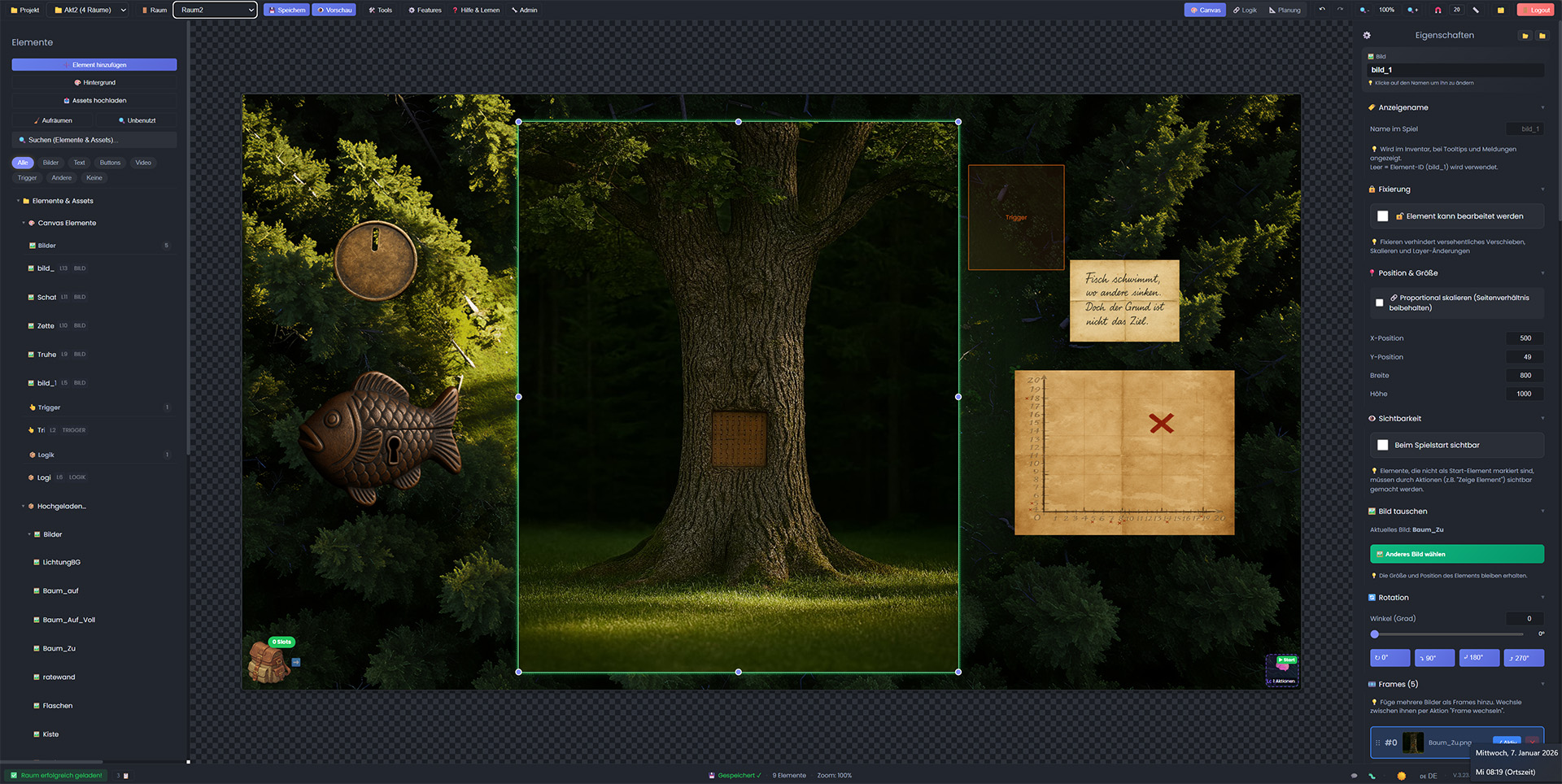Select 'Baum_Auf_Voll' in the asset tree
The image size is (1562, 784).
pyautogui.click(x=68, y=620)
